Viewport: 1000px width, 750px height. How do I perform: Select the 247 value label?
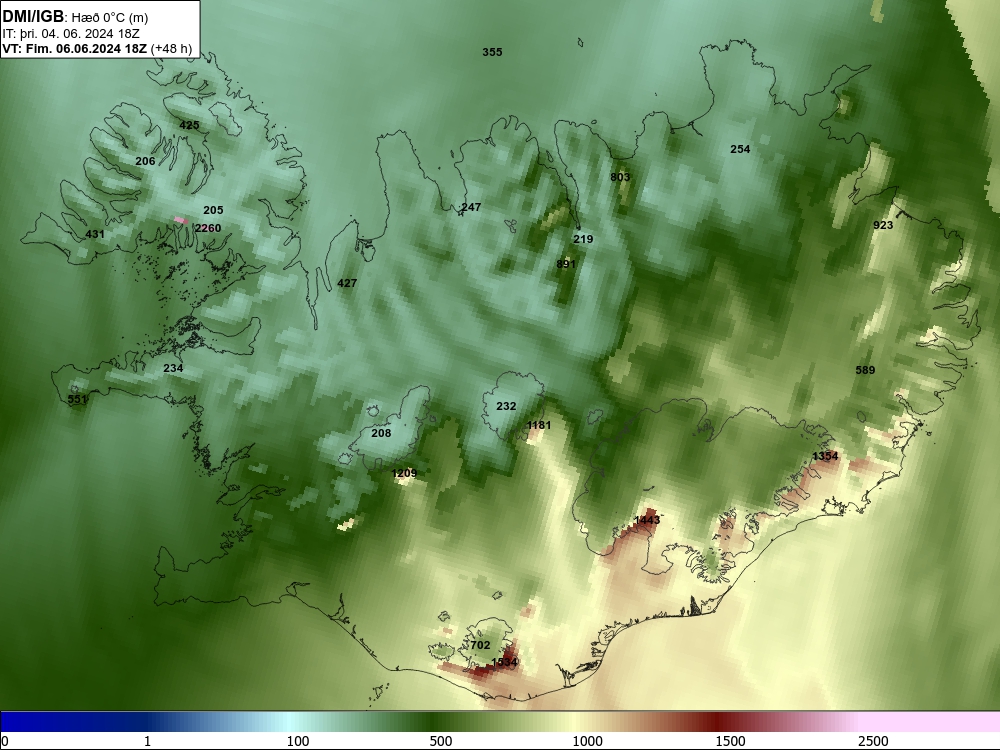click(x=471, y=207)
